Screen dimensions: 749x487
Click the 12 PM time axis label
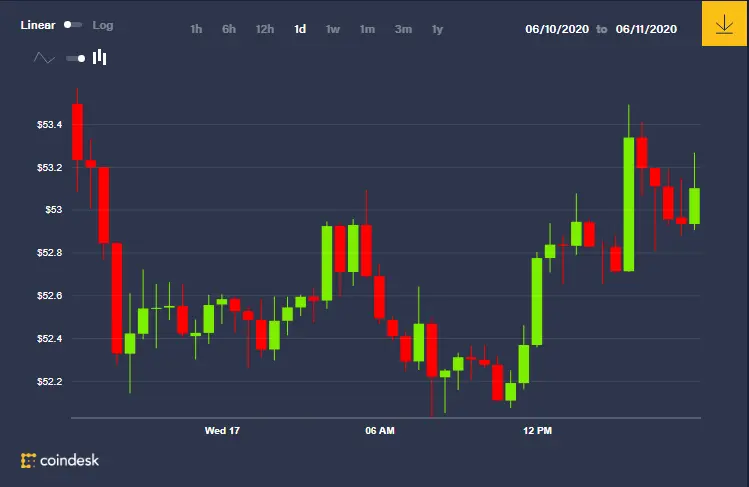pos(537,430)
